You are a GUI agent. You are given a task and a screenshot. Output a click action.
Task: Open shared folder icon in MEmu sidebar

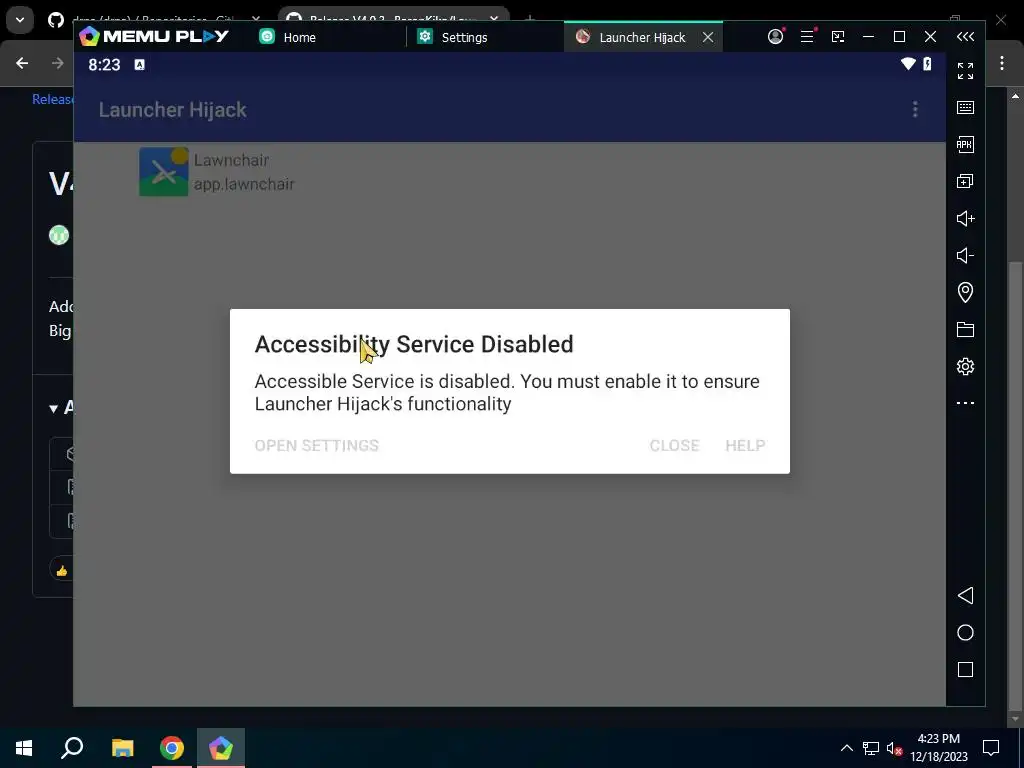coord(965,329)
